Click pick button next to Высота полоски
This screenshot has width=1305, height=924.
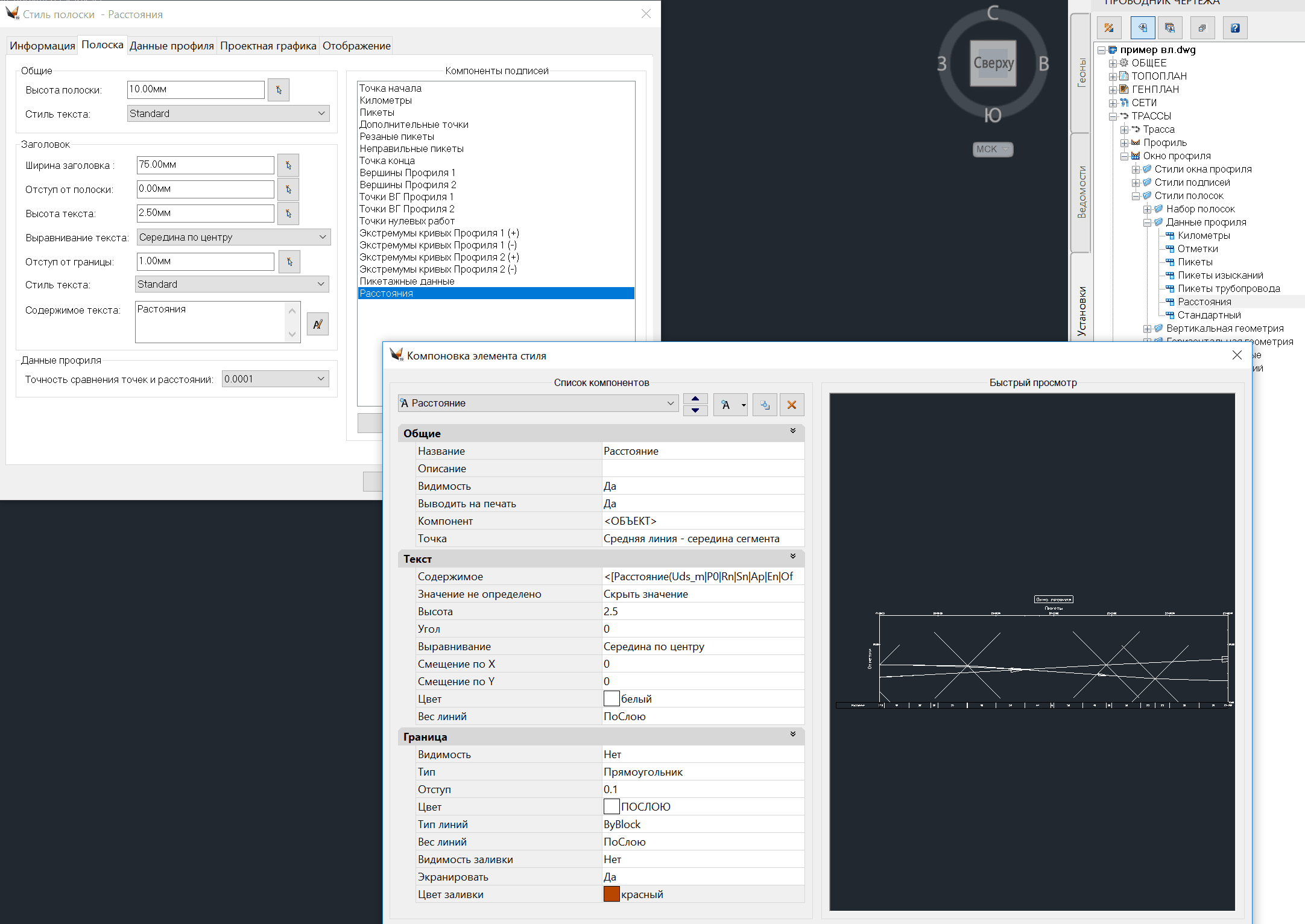click(279, 90)
